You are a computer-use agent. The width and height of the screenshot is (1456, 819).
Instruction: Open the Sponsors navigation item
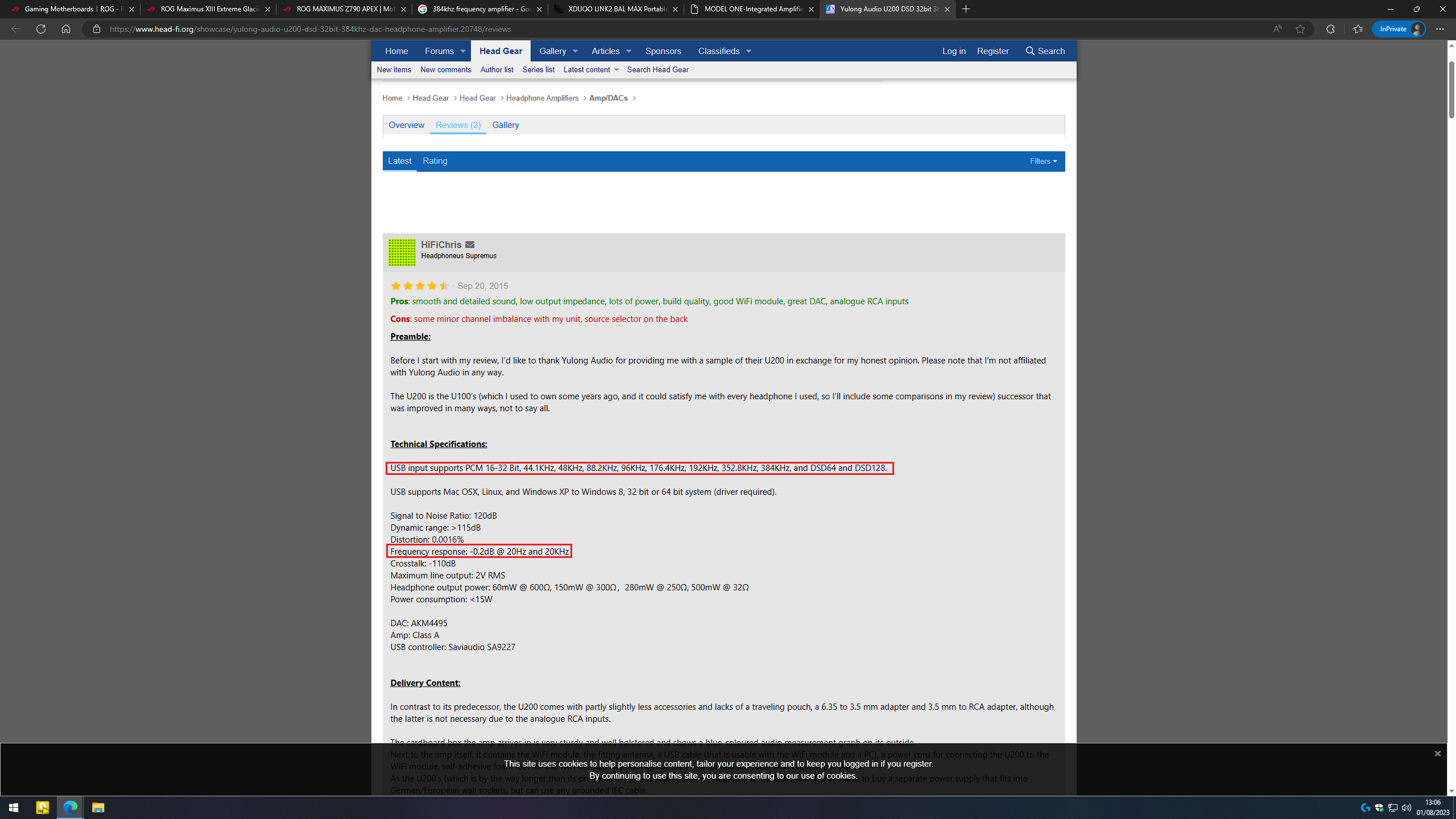pyautogui.click(x=663, y=51)
